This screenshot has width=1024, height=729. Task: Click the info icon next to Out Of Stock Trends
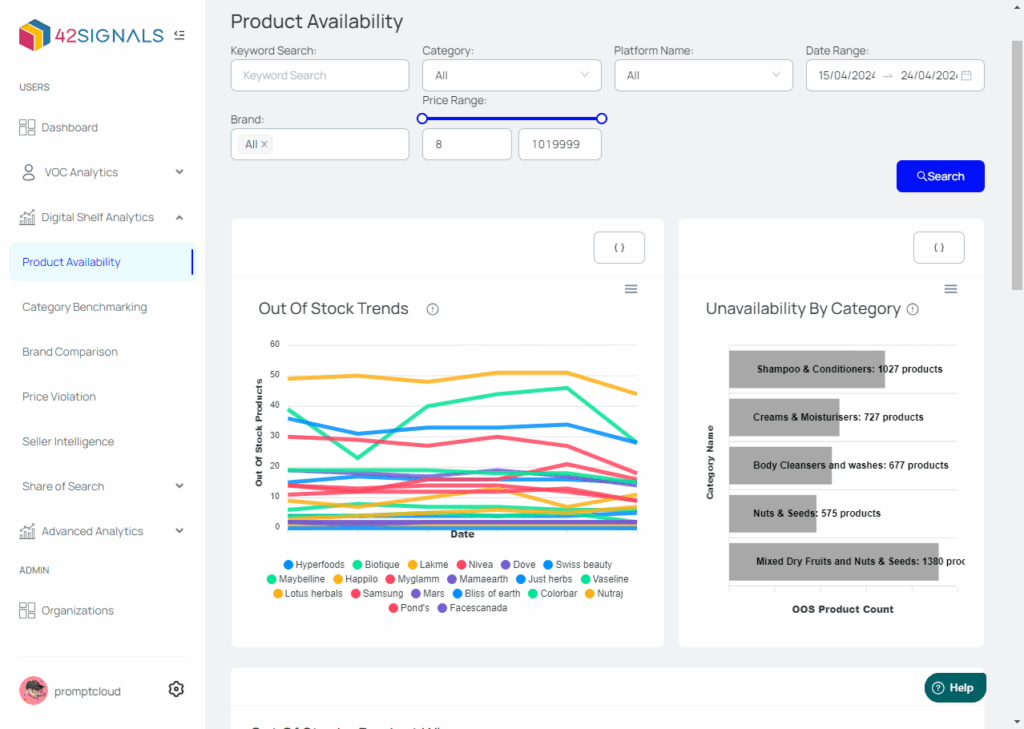click(432, 309)
